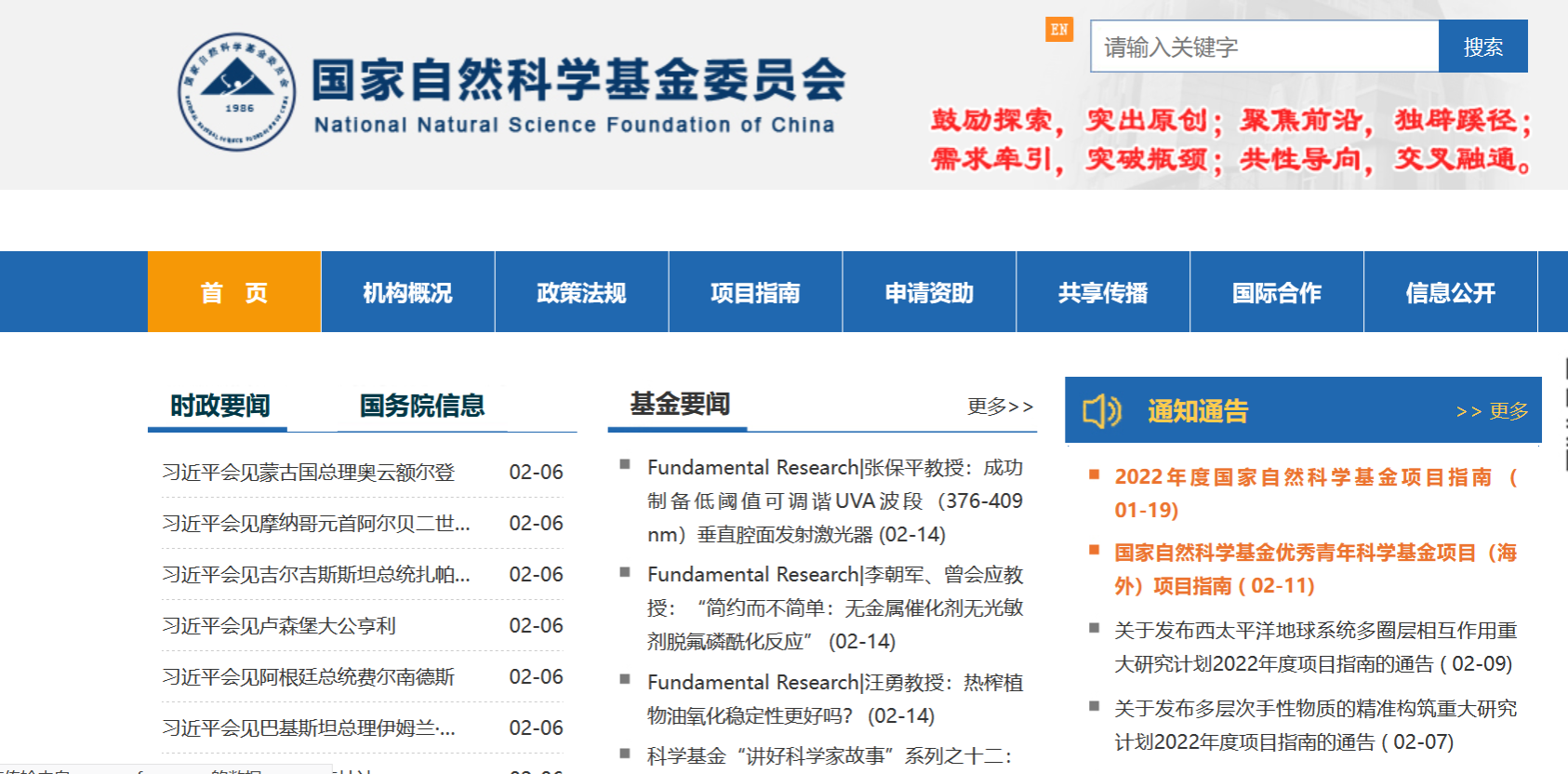Switch to English via EN icon
1568x774 pixels.
coord(1059,30)
